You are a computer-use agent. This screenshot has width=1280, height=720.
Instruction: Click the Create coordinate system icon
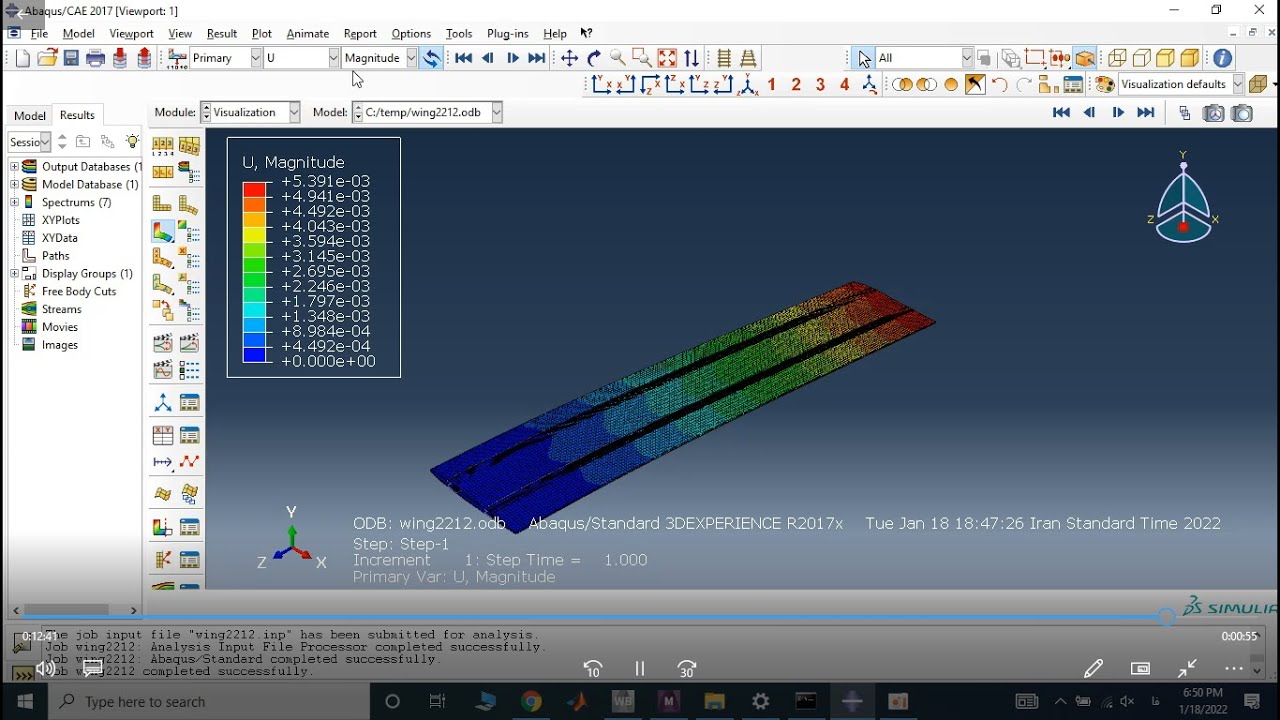click(x=163, y=403)
